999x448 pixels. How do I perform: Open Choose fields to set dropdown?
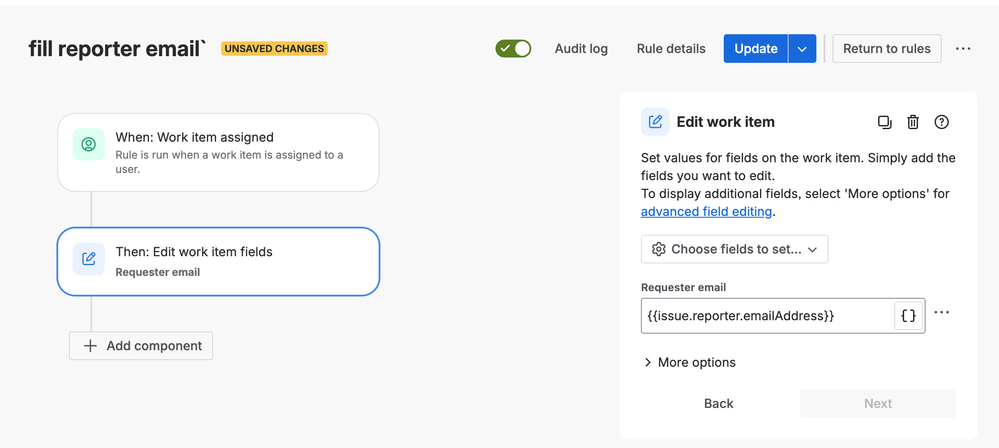pyautogui.click(x=734, y=249)
